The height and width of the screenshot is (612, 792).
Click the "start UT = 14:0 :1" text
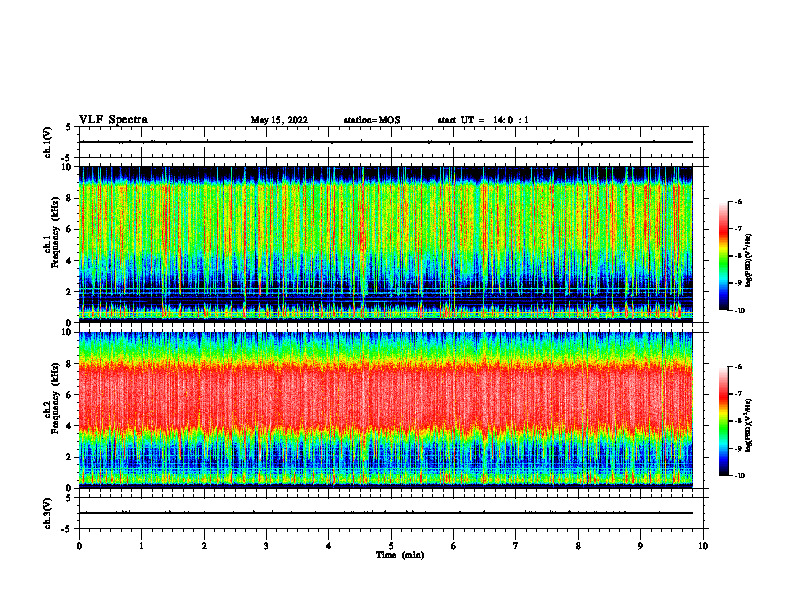[483, 120]
